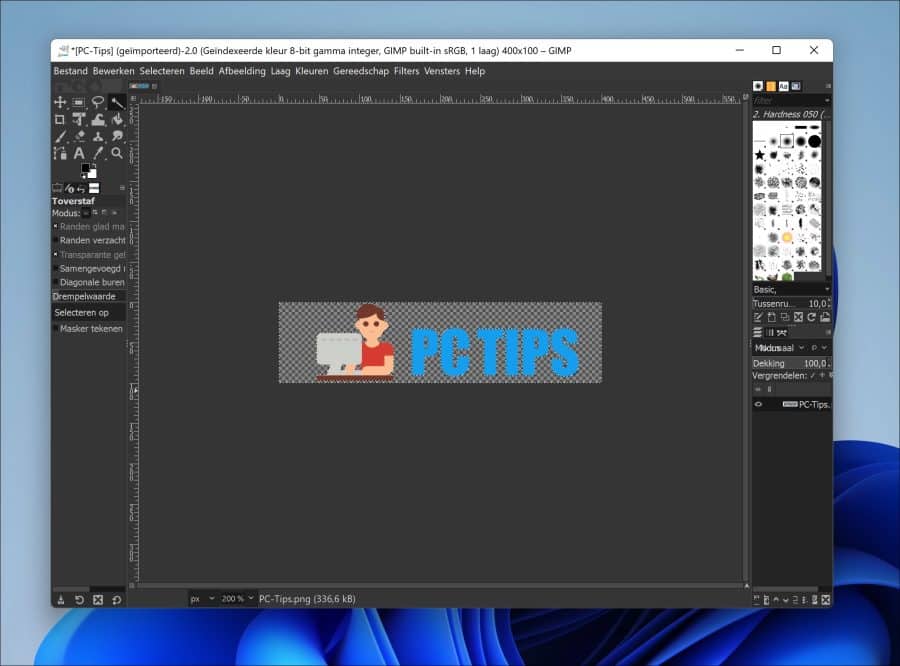Screen dimensions: 900x666
Task: Switch to the Brushes tab
Action: (x=758, y=86)
